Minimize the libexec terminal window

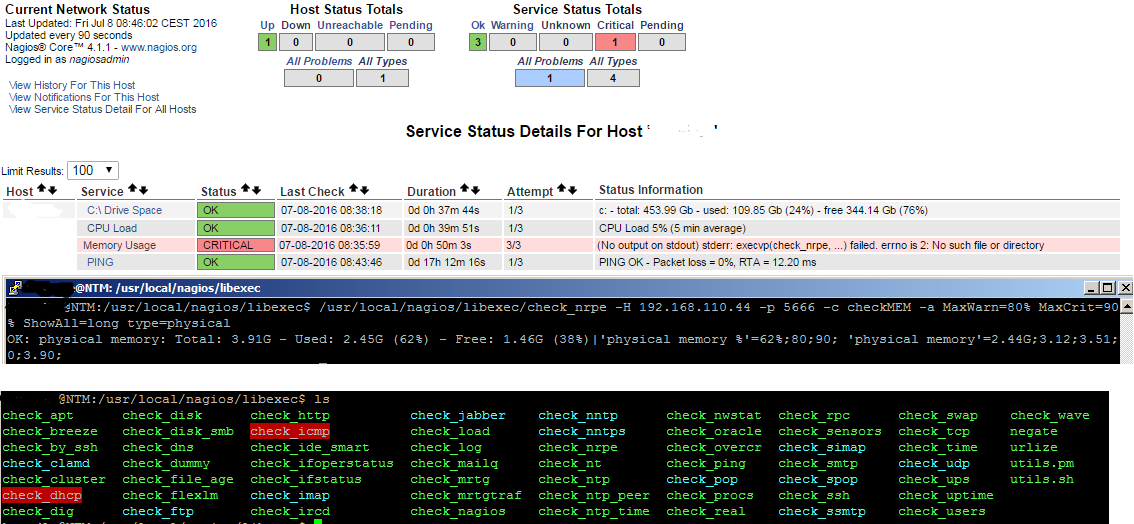[1092, 288]
